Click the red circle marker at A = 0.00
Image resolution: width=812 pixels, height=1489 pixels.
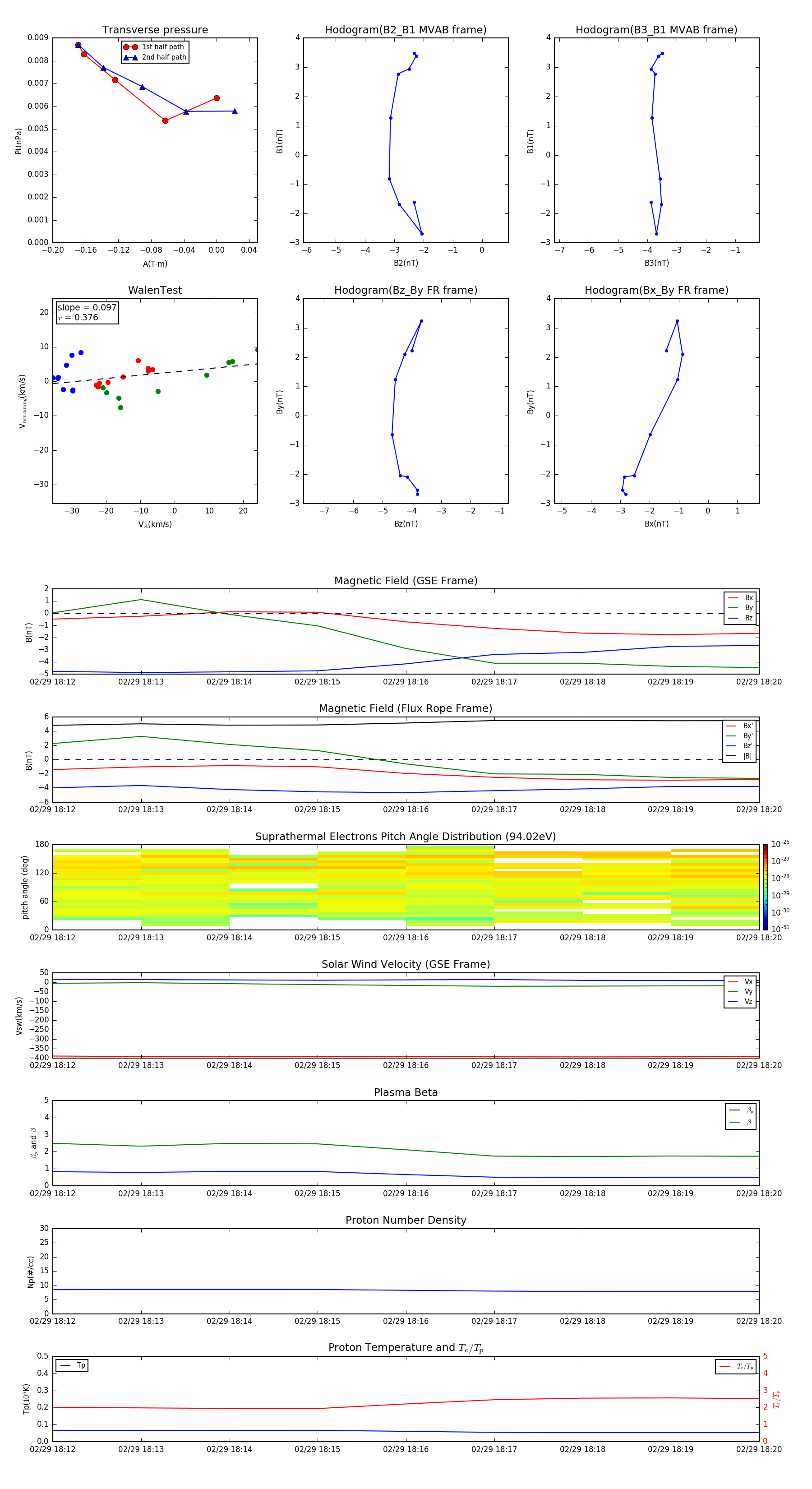coord(217,98)
